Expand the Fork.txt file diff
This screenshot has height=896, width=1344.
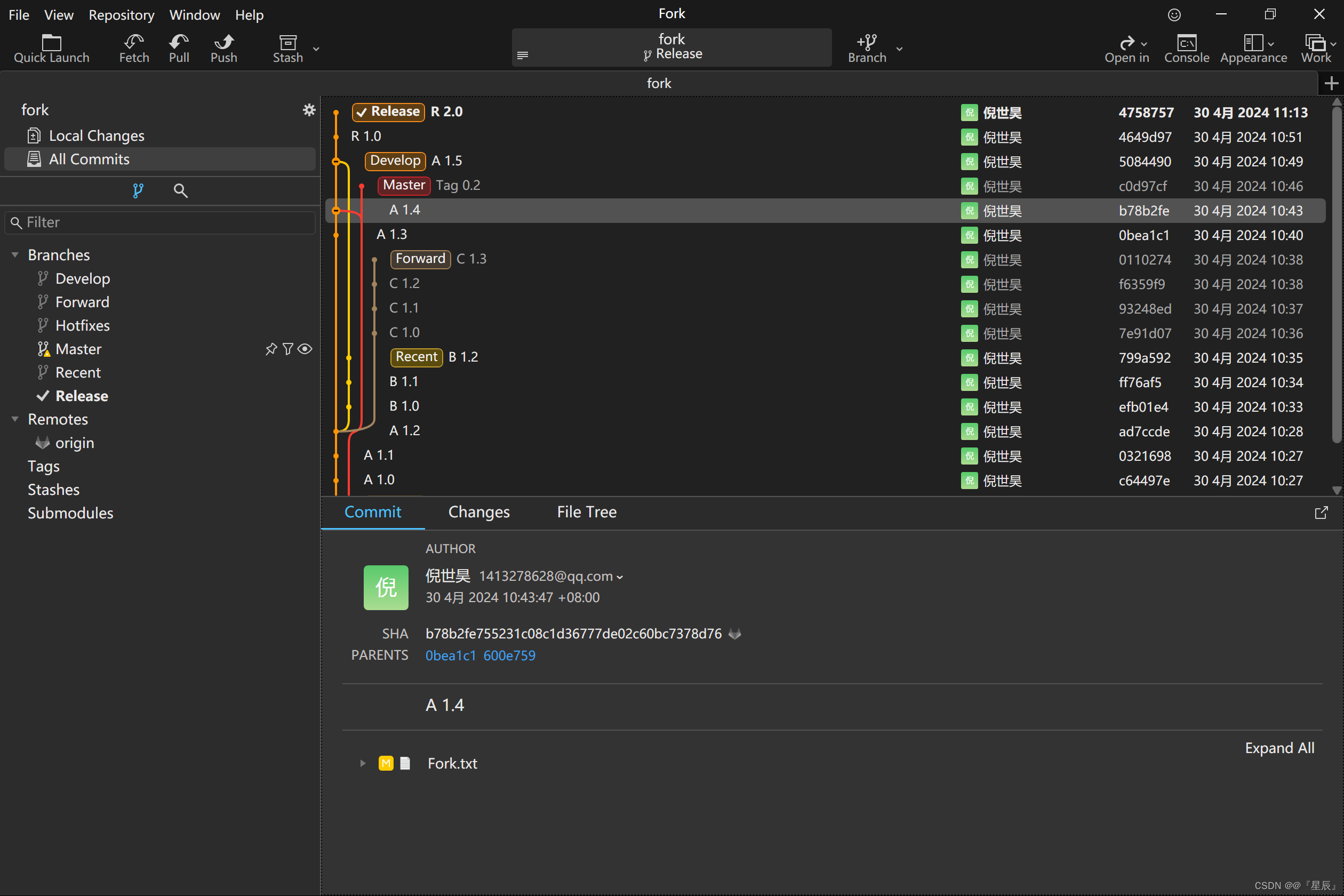[362, 763]
